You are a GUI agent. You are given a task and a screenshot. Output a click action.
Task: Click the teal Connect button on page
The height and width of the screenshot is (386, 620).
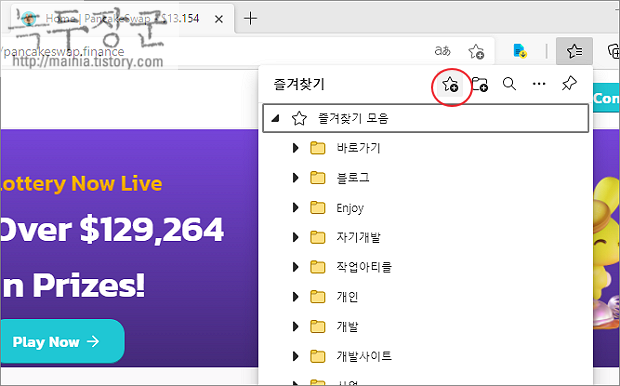607,98
